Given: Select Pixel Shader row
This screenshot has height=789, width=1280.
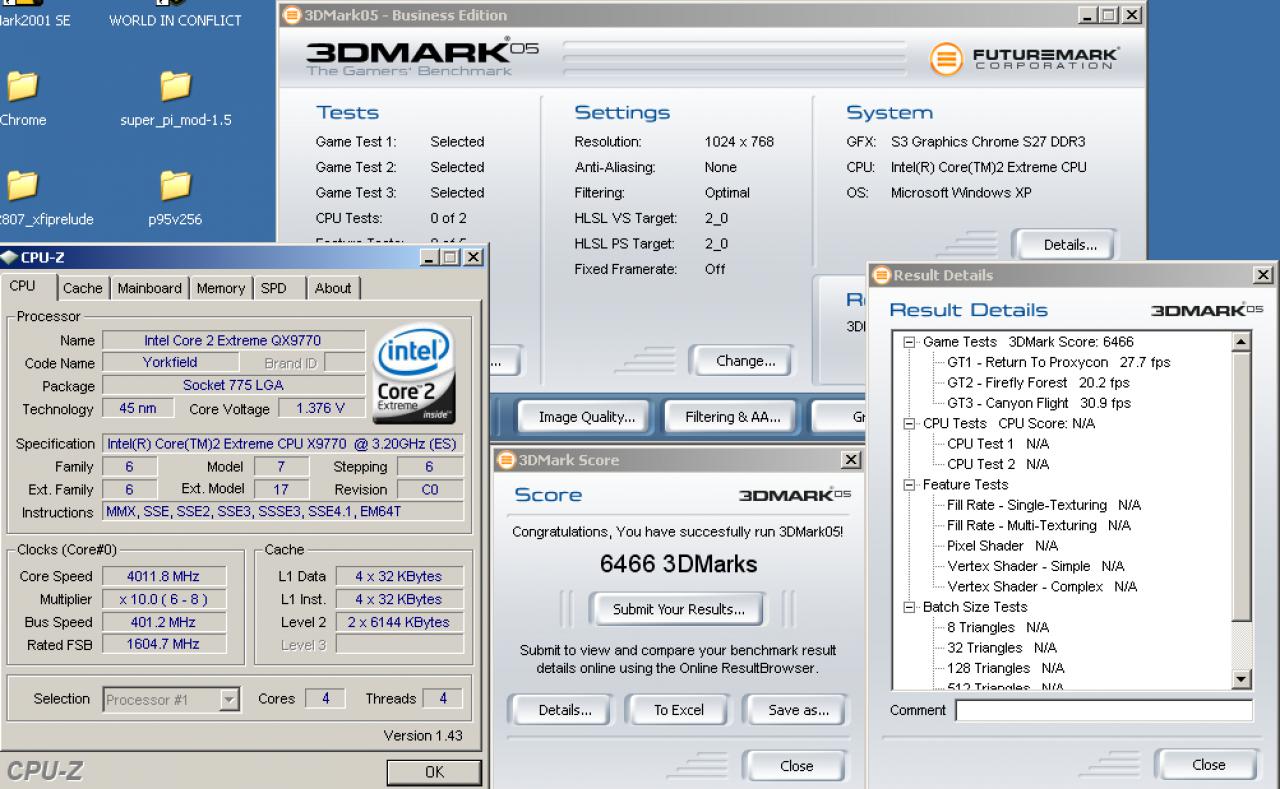Looking at the screenshot, I should (1002, 546).
